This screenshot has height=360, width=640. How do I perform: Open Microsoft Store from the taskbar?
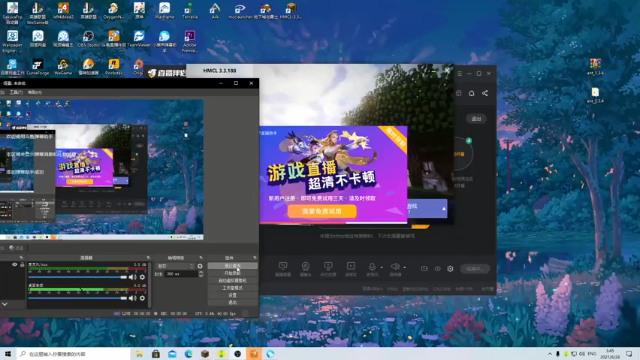(156, 354)
